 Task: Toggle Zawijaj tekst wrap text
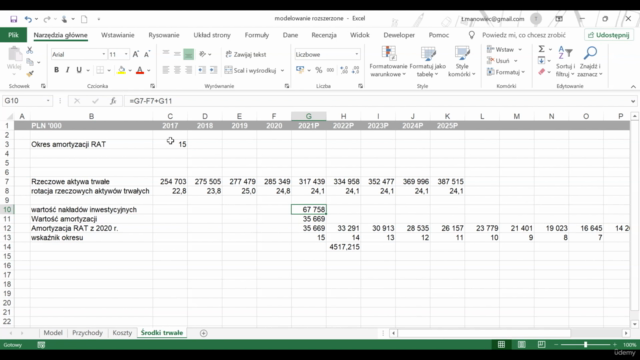[246, 54]
